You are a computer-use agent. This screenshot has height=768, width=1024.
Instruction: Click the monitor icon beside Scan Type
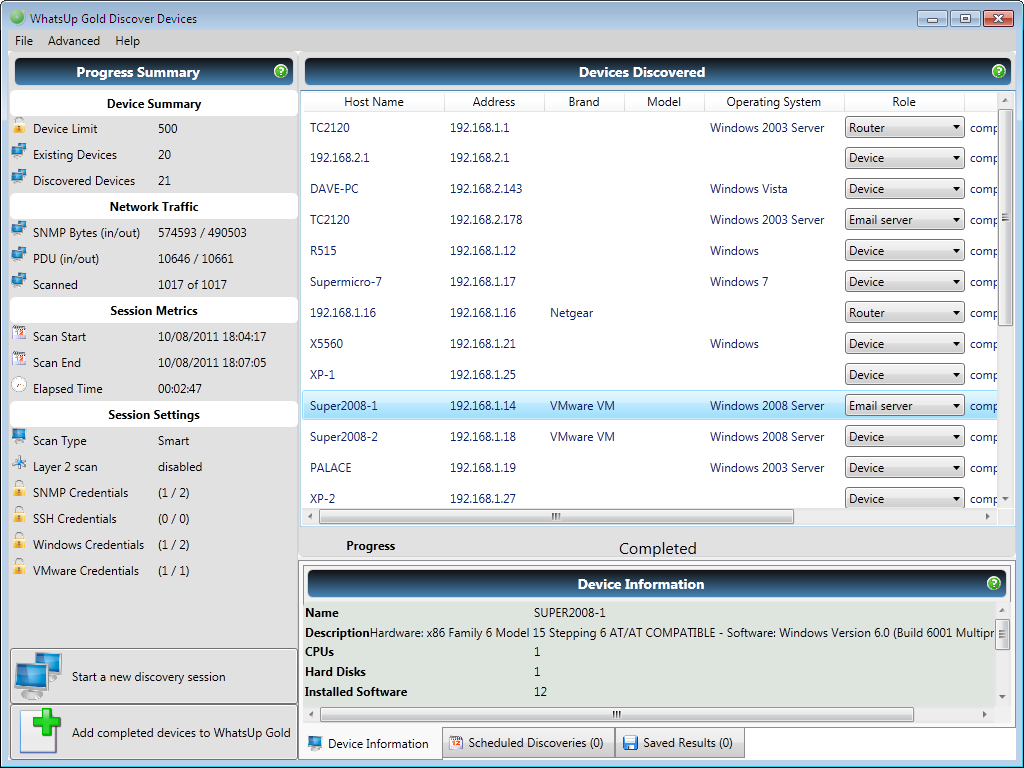point(19,438)
